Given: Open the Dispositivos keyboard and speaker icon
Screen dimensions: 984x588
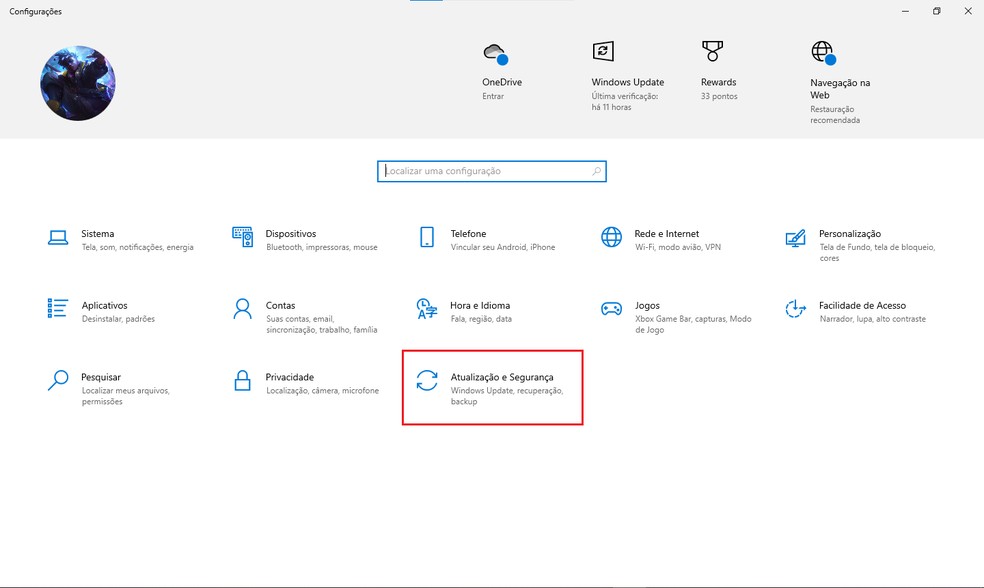Looking at the screenshot, I should pyautogui.click(x=242, y=237).
